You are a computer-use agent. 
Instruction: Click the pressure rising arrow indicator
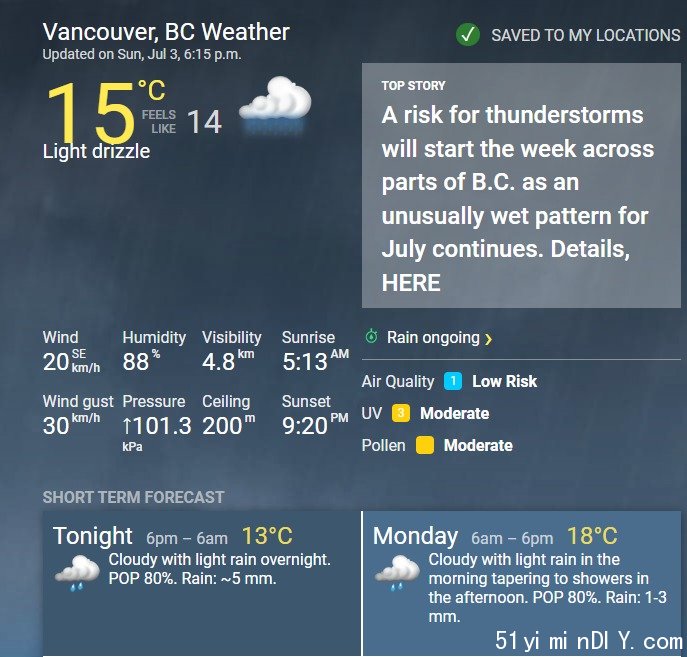click(127, 425)
